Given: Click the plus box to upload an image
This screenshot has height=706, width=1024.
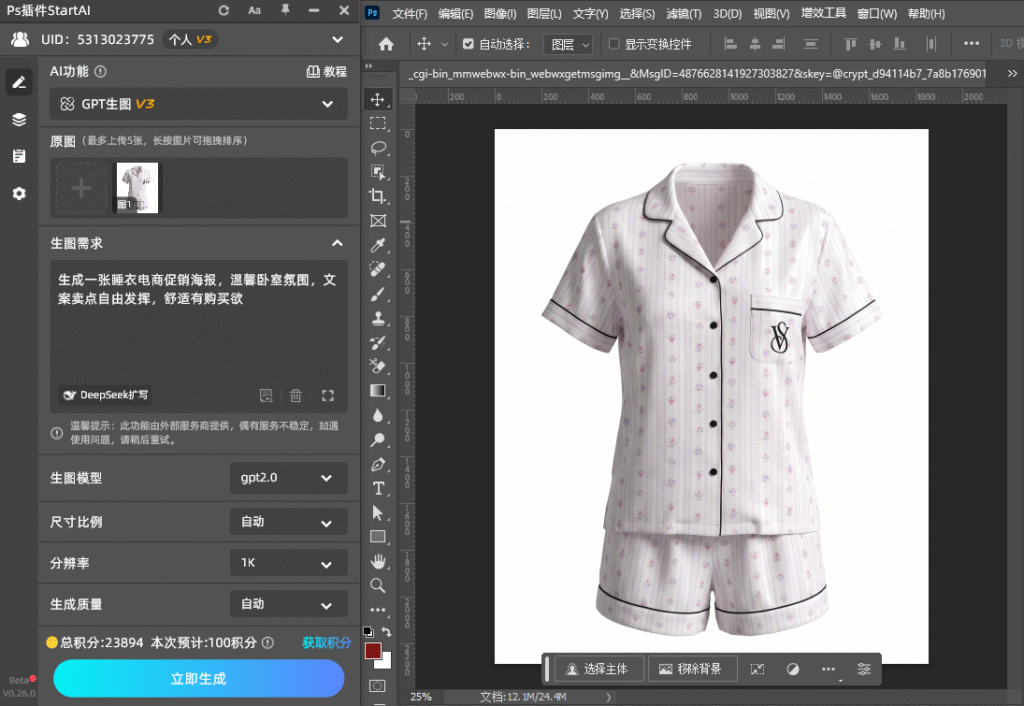Looking at the screenshot, I should [x=81, y=188].
